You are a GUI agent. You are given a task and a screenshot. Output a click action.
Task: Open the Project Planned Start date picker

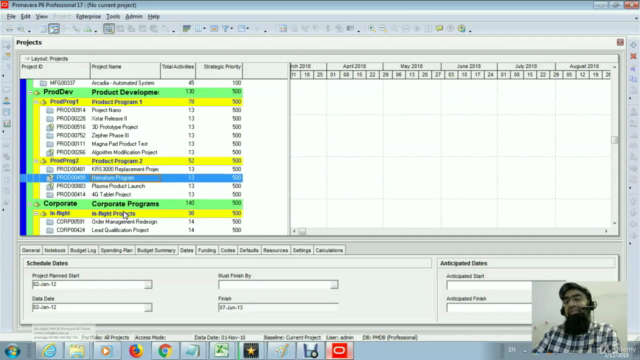148,284
